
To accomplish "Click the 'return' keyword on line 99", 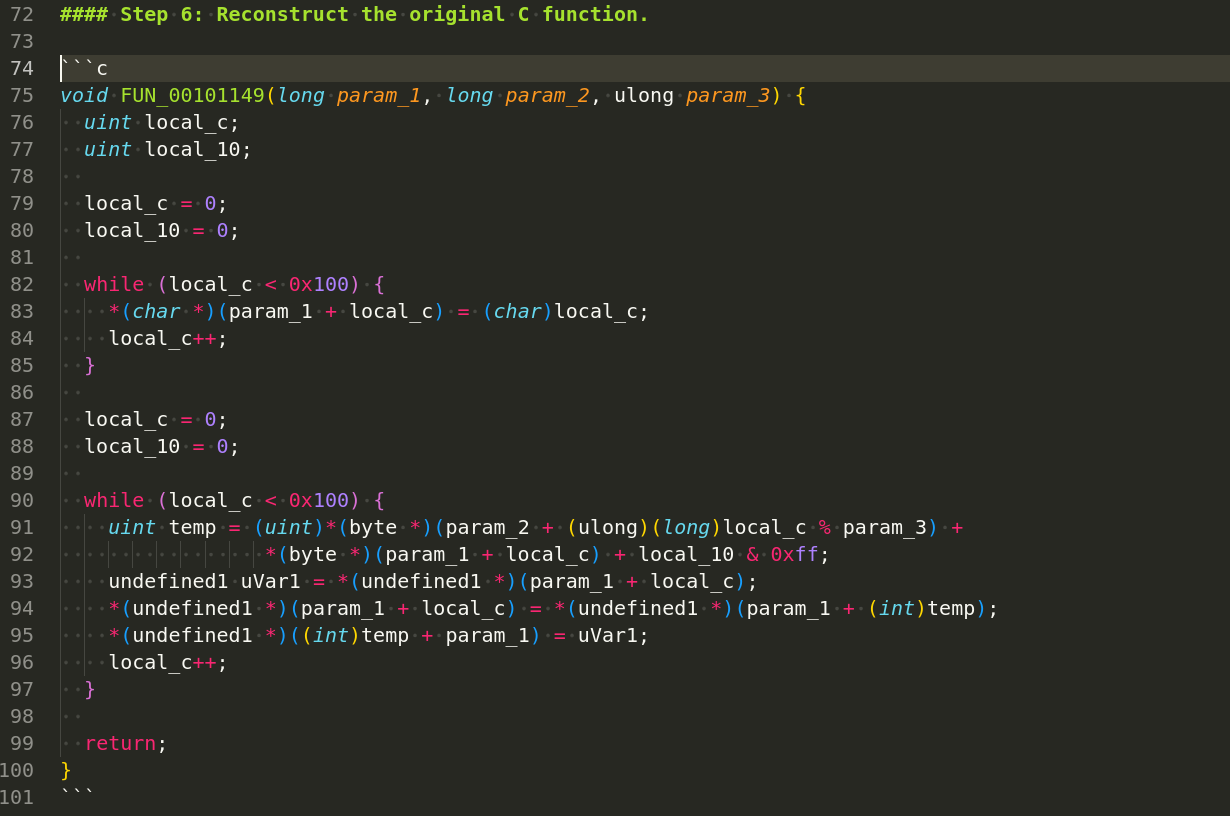I will coord(120,743).
